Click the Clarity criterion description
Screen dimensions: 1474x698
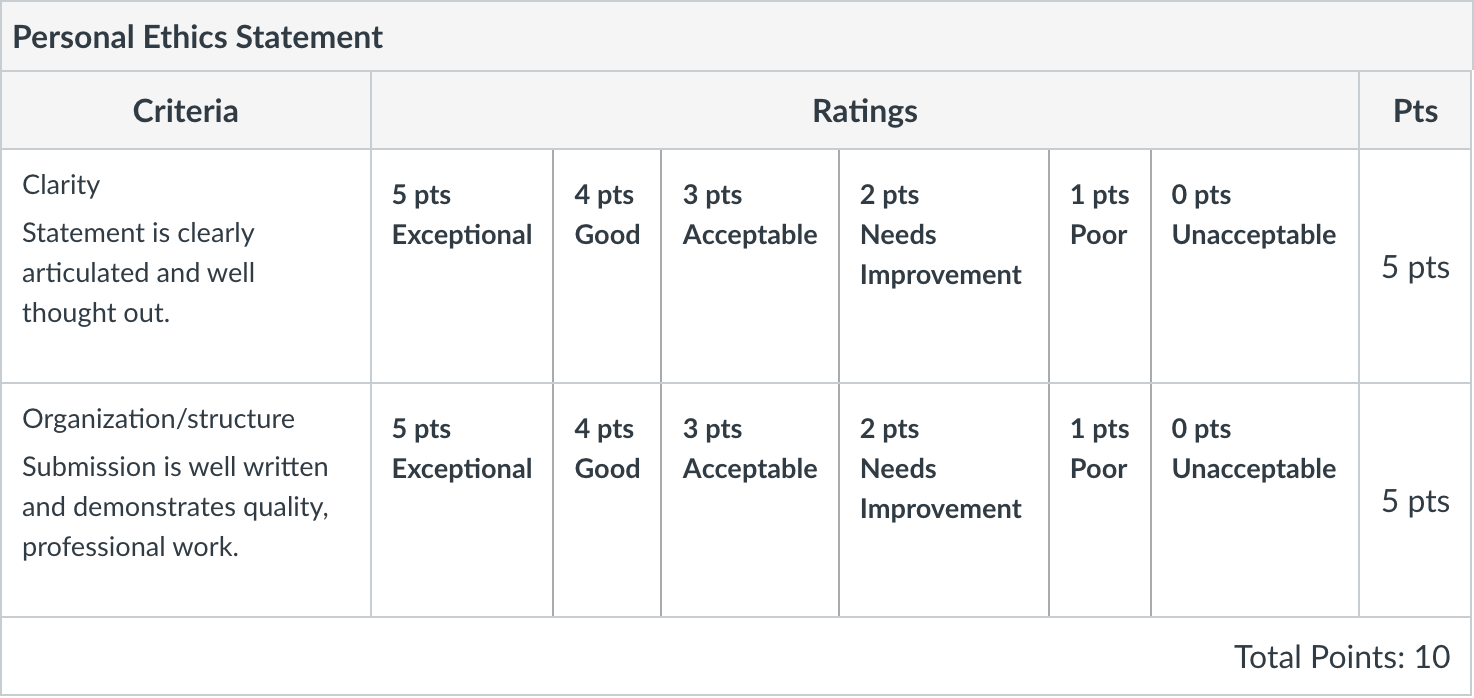coord(139,273)
